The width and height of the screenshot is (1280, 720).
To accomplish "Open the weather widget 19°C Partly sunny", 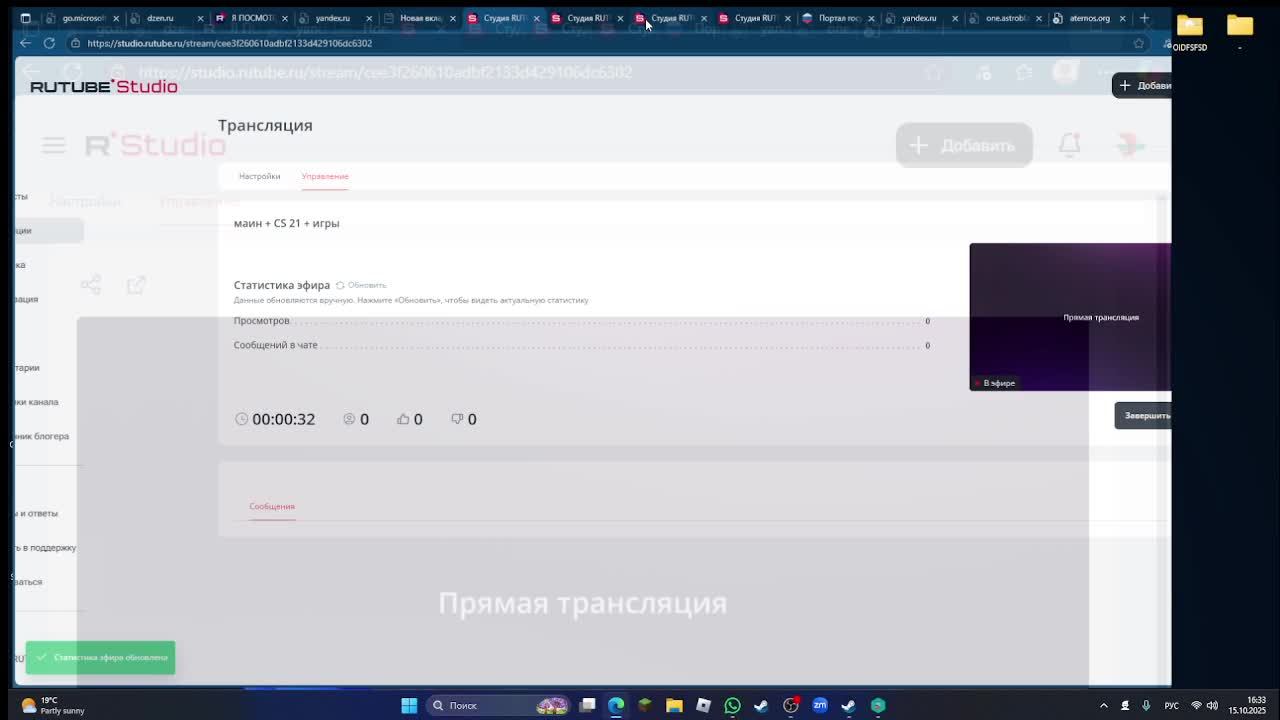I will [54, 705].
